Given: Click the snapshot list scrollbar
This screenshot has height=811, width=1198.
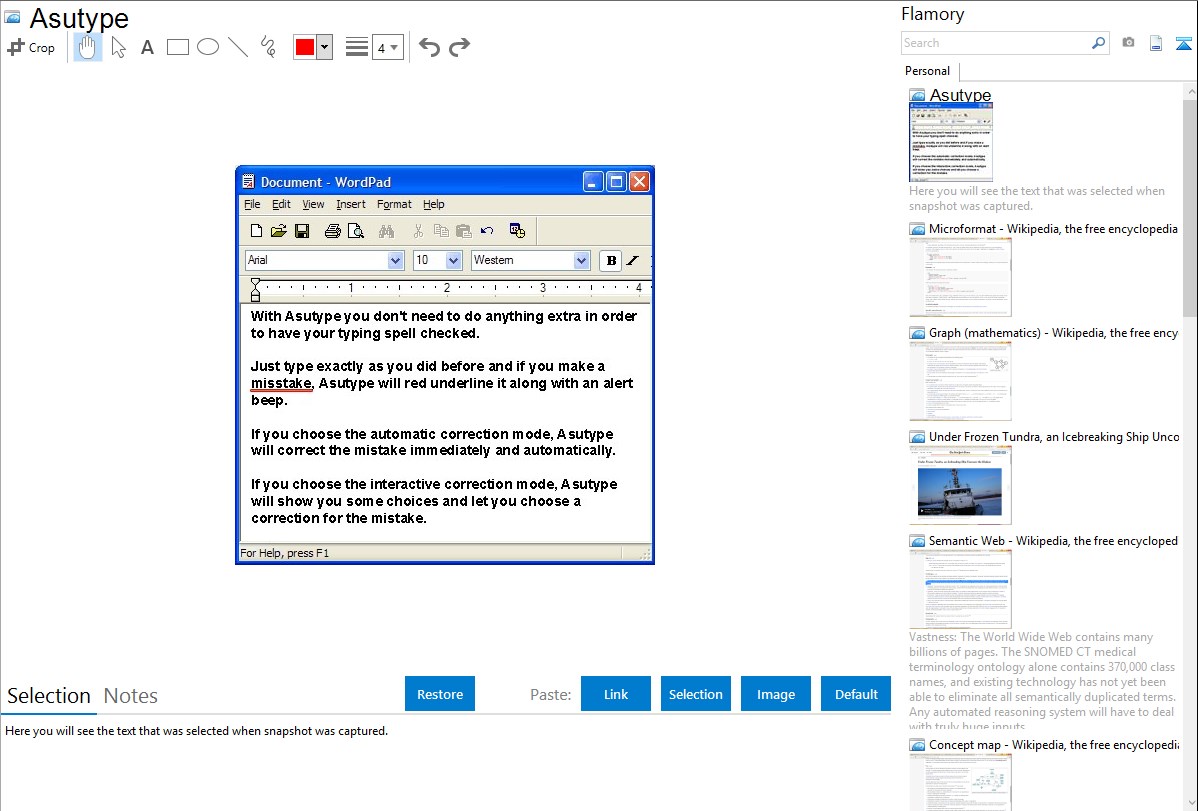Looking at the screenshot, I should pos(1190,206).
